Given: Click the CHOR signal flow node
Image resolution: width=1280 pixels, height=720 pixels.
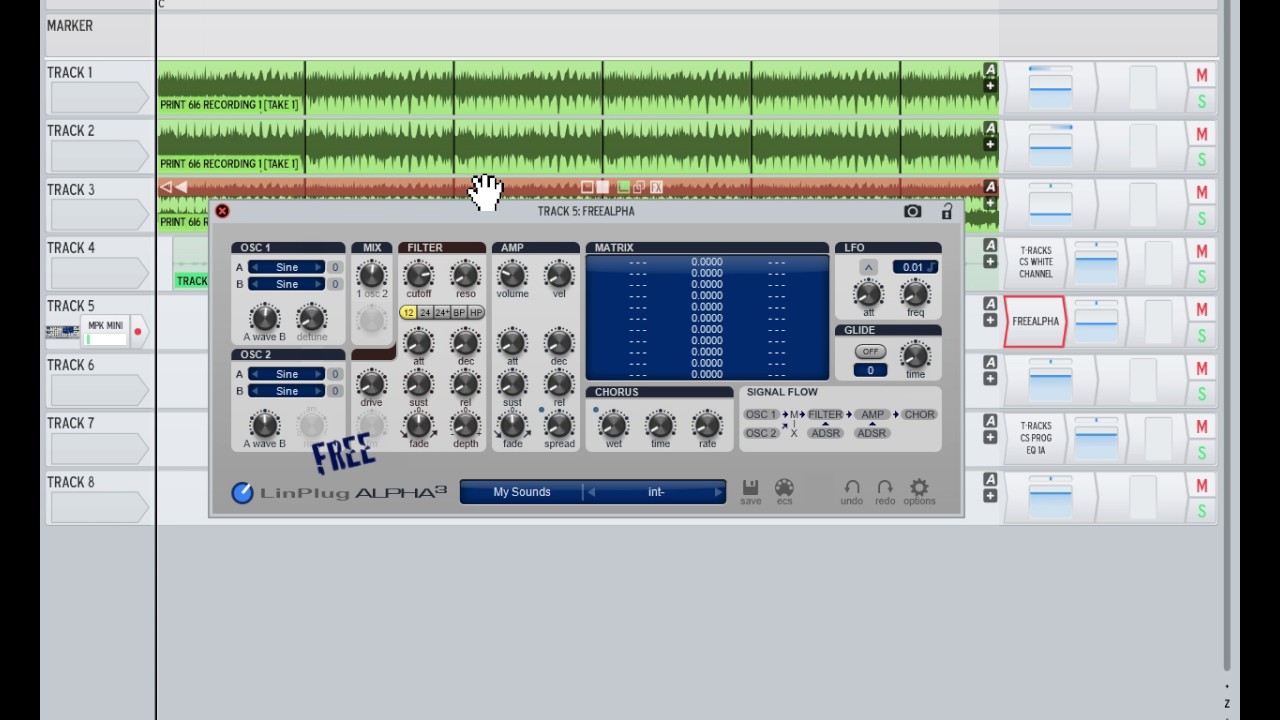Looking at the screenshot, I should coord(919,414).
